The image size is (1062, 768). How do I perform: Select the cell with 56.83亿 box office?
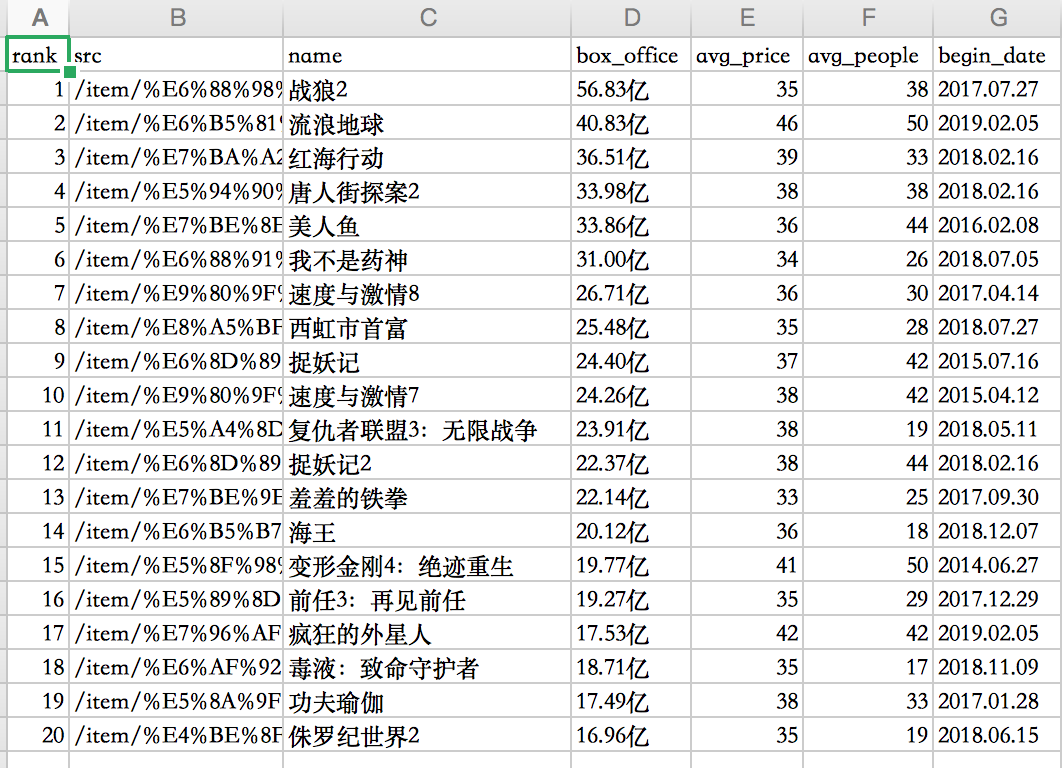tap(631, 89)
